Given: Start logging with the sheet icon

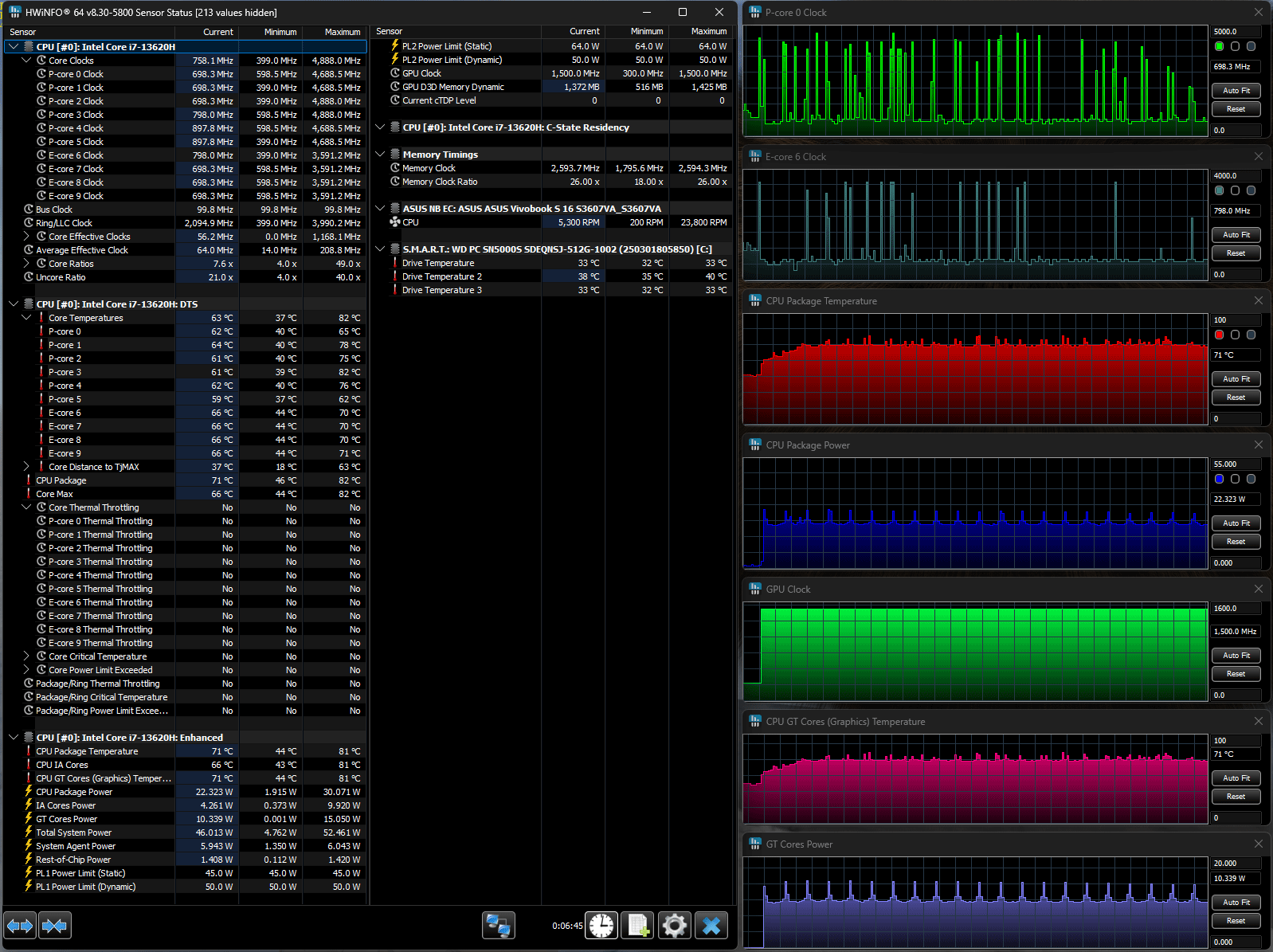Looking at the screenshot, I should (637, 926).
